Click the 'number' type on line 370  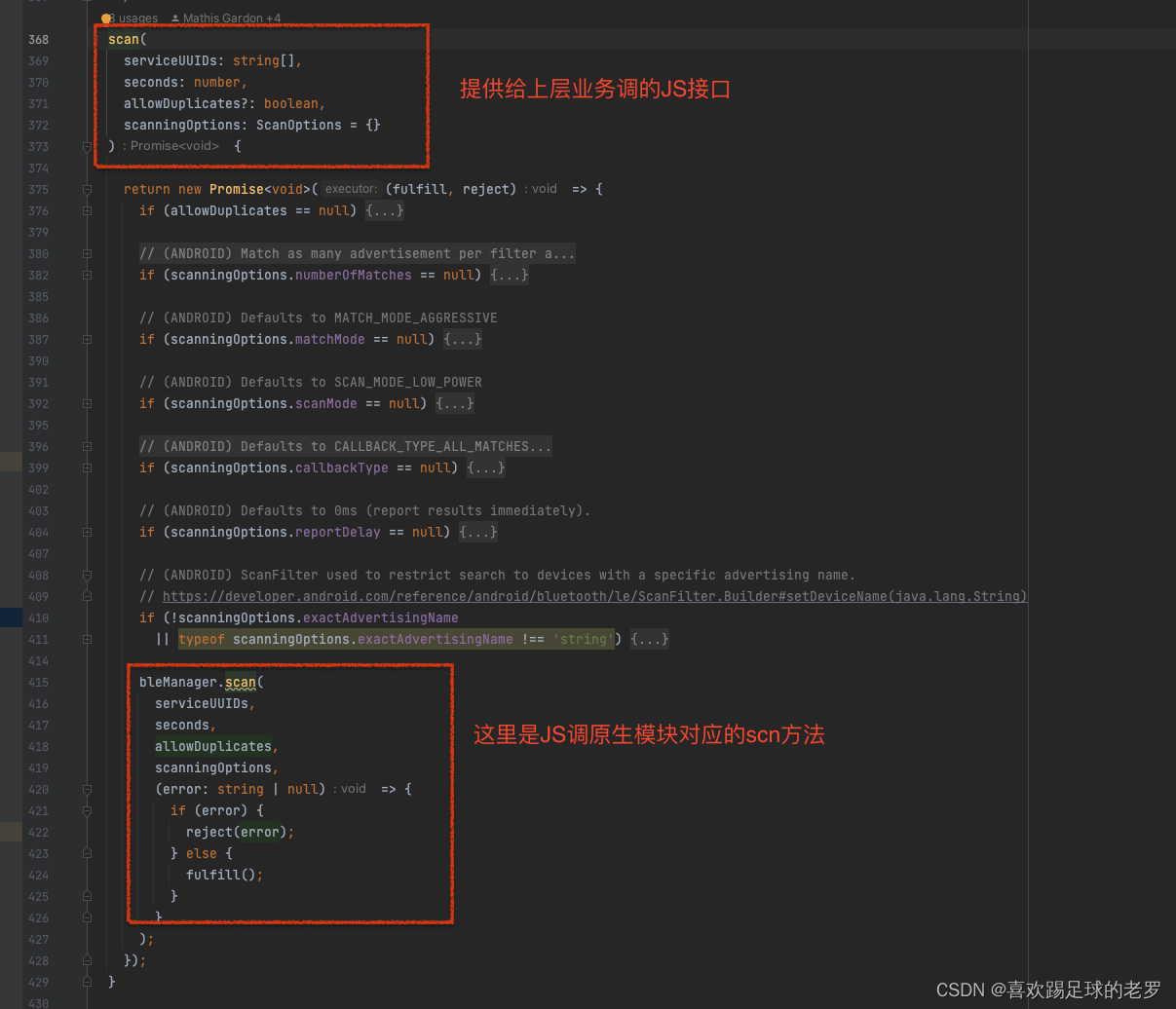click(x=217, y=83)
